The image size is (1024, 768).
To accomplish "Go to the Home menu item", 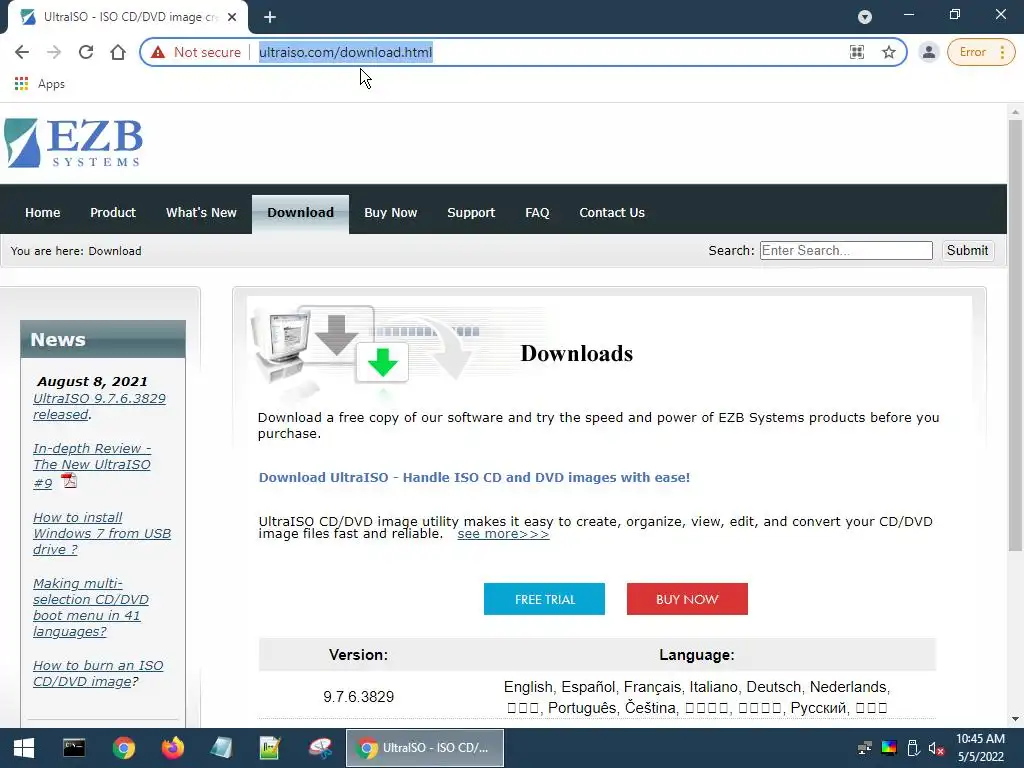I will pyautogui.click(x=42, y=212).
